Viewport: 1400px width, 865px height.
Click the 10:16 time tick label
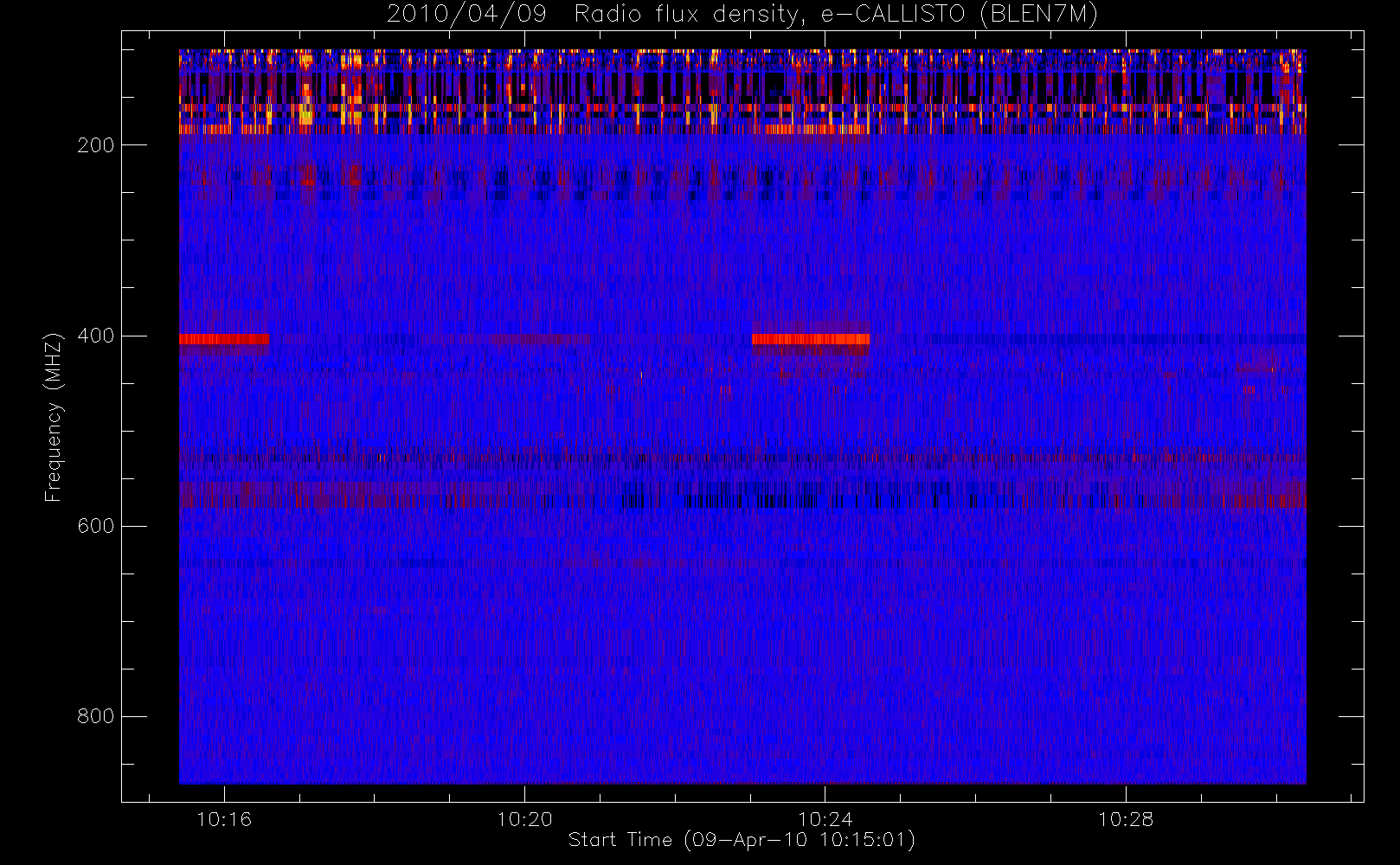point(224,819)
